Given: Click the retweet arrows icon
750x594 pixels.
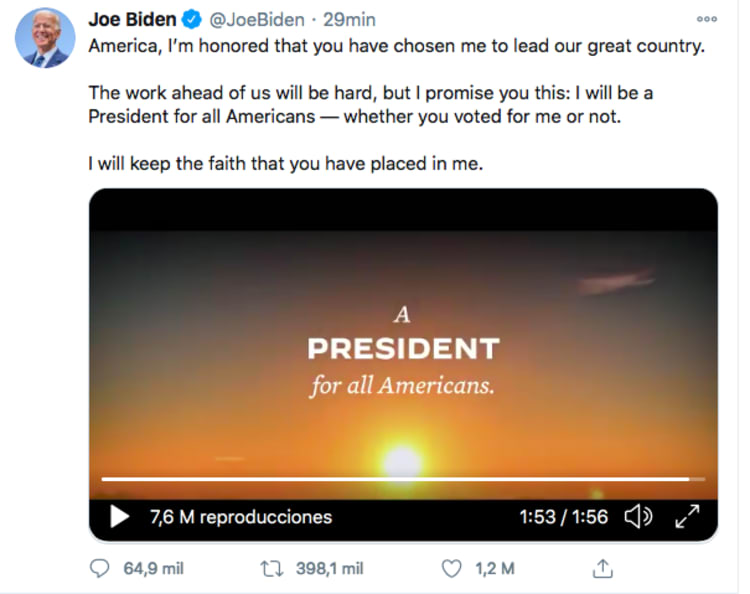Looking at the screenshot, I should [271, 569].
